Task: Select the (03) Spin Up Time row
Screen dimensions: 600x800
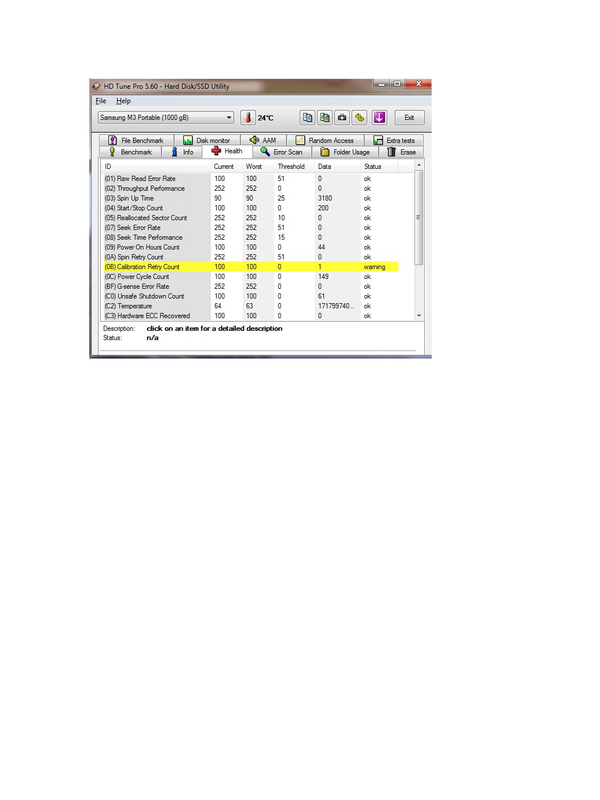Action: click(251, 198)
